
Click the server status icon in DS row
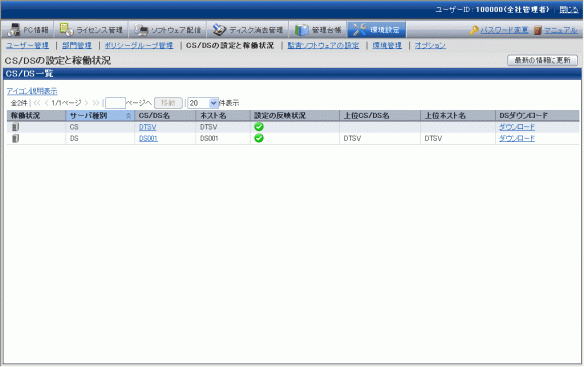[15, 139]
